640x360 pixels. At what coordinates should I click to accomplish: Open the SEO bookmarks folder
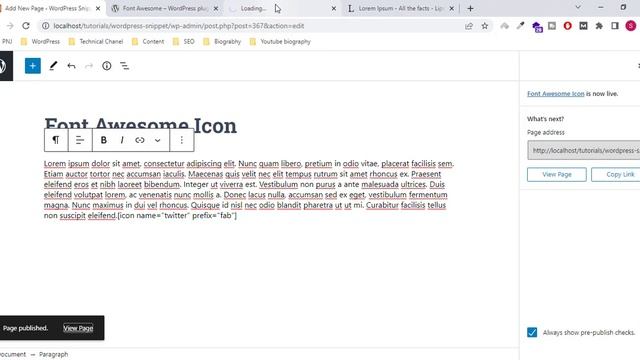pyautogui.click(x=183, y=42)
